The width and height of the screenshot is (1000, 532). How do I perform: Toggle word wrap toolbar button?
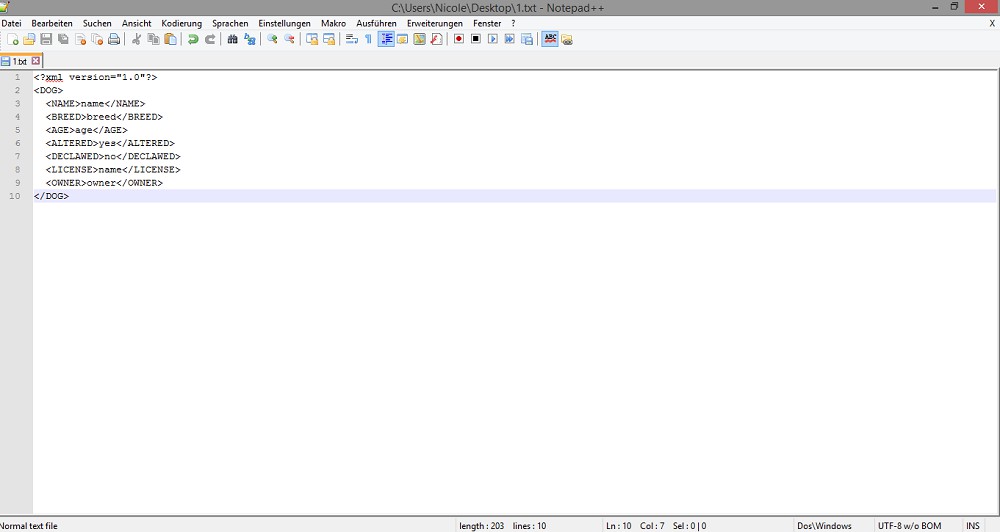point(351,39)
